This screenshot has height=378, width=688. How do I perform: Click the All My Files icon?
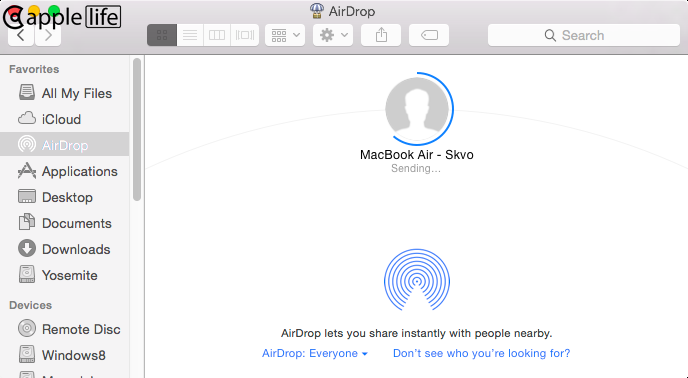[x=27, y=92]
